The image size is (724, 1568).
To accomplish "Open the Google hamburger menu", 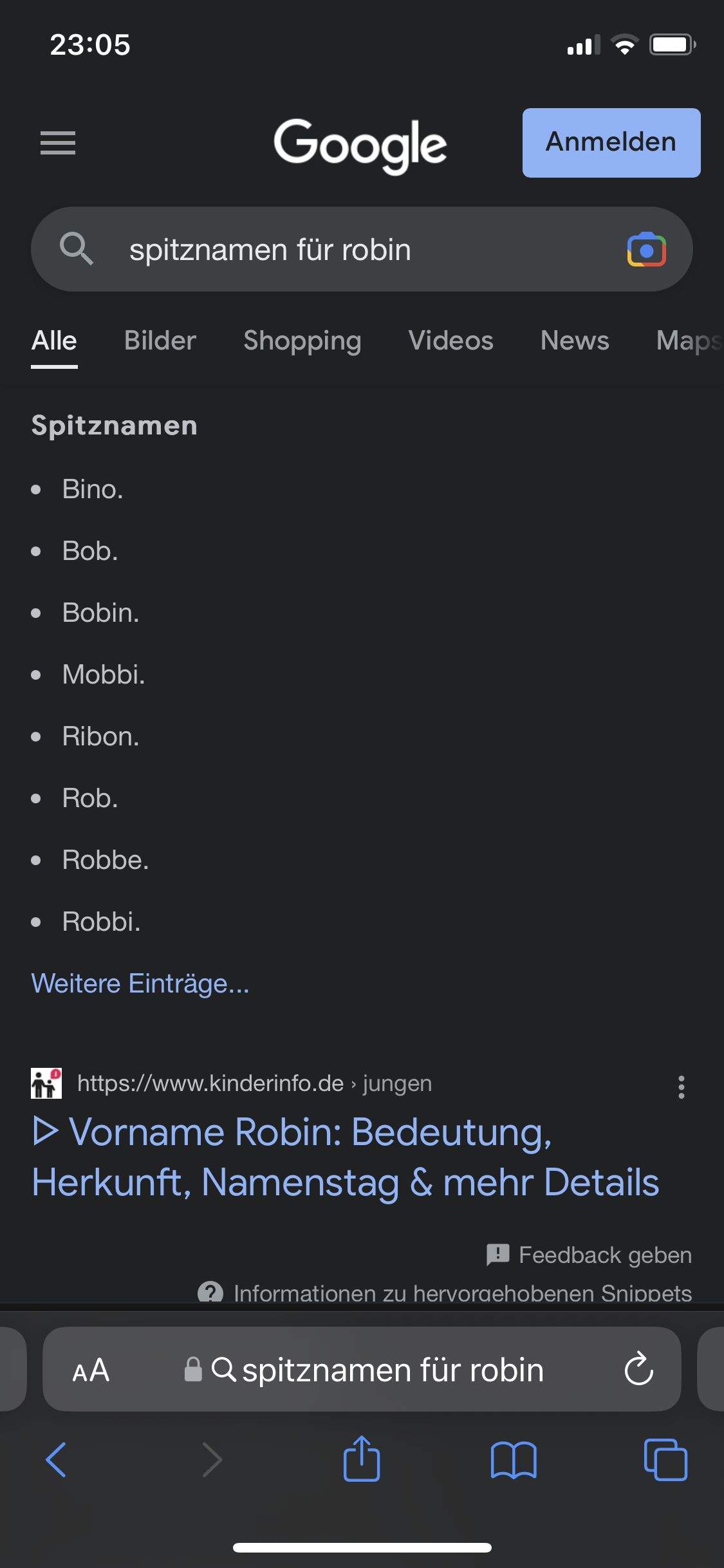I will (58, 143).
